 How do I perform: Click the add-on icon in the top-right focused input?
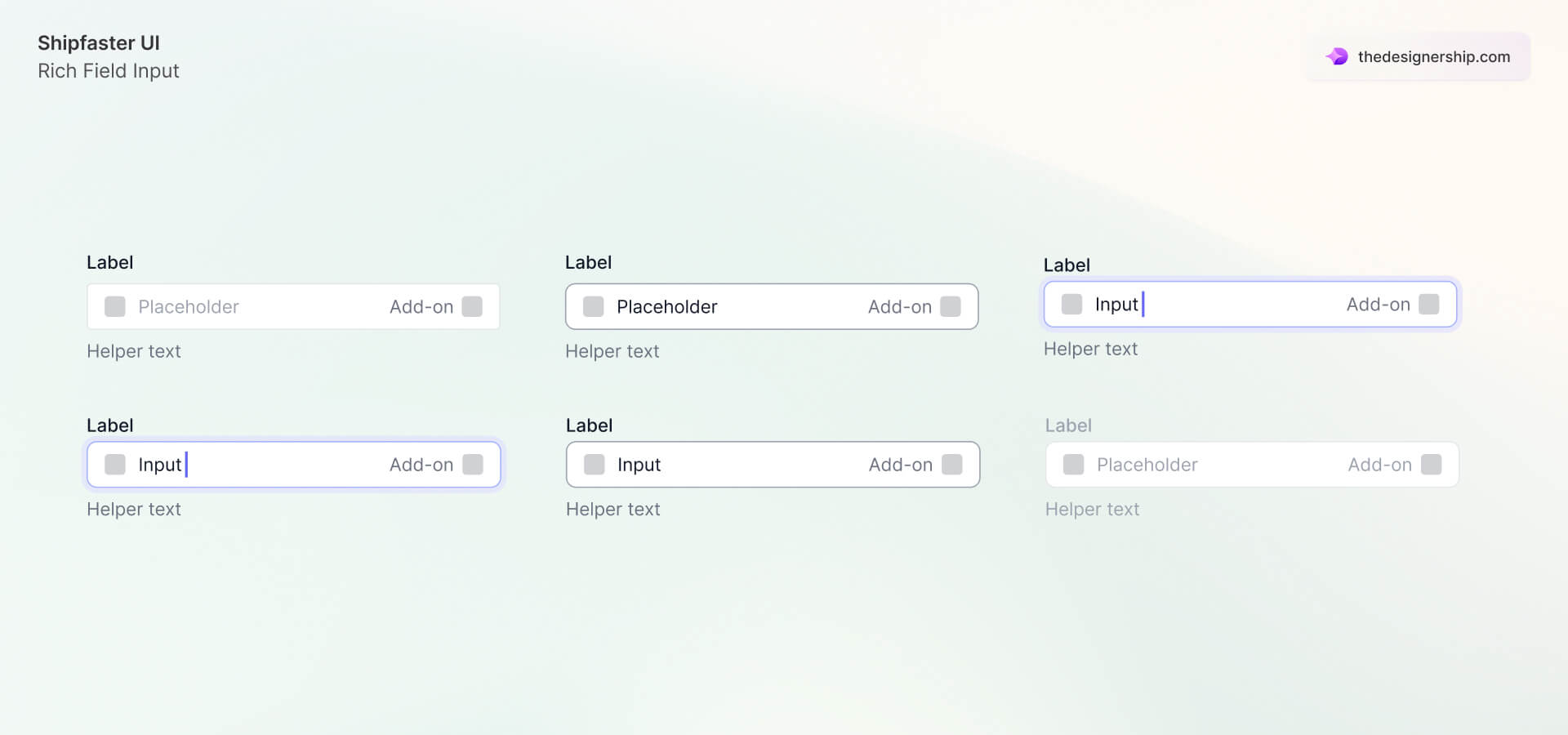click(1429, 304)
